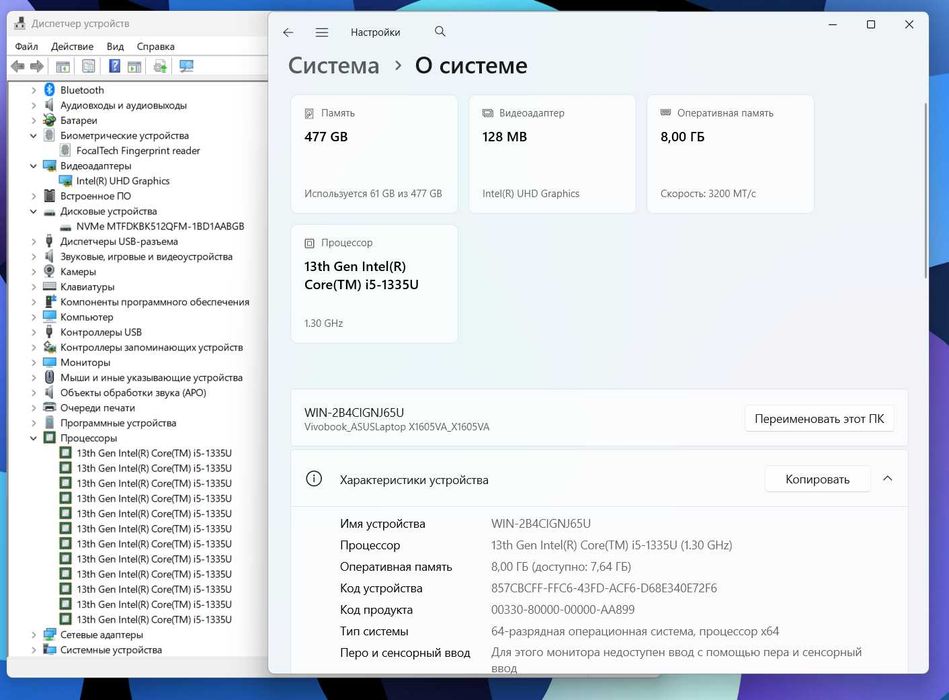The image size is (949, 700).
Task: Open the Файл menu
Action: click(x=26, y=47)
